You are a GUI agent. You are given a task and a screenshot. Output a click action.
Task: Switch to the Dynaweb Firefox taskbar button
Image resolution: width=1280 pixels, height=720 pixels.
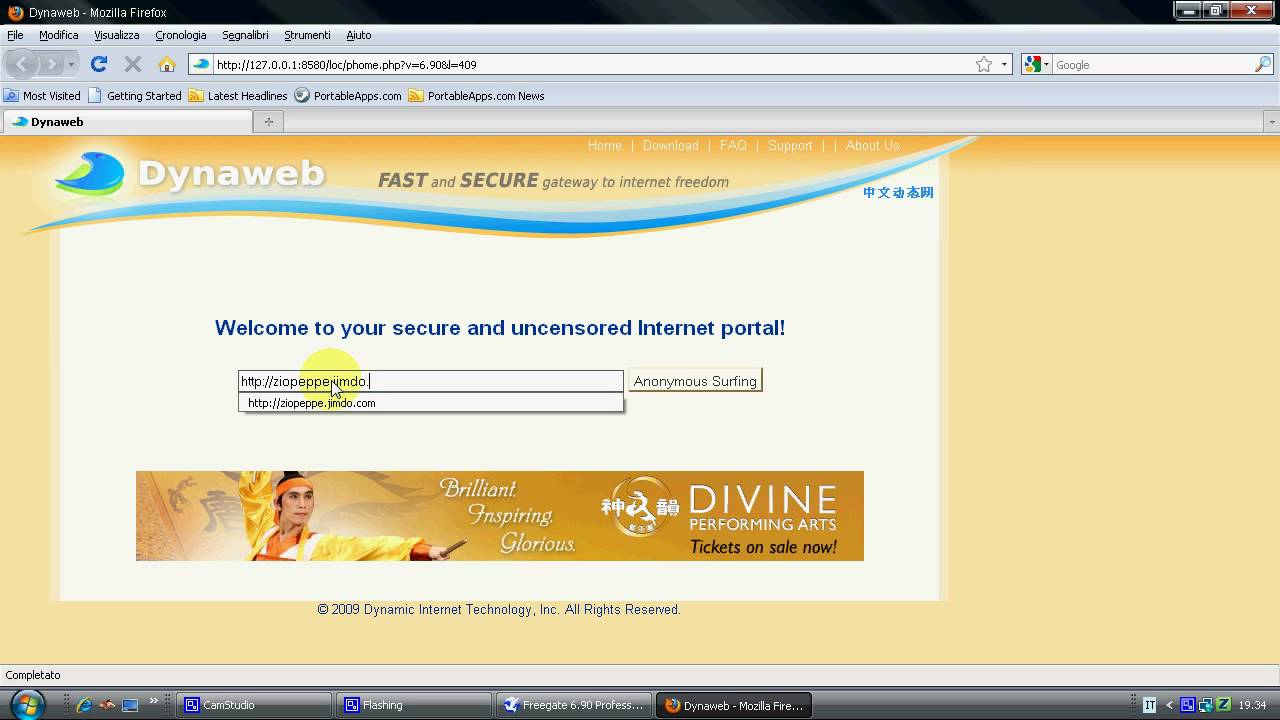[733, 705]
